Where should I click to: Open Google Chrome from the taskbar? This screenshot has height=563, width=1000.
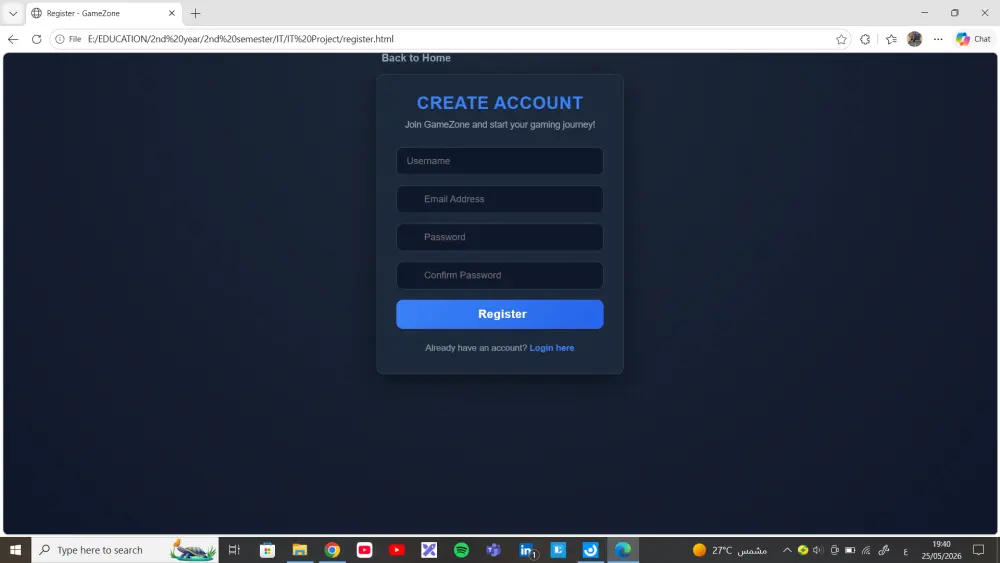(332, 550)
